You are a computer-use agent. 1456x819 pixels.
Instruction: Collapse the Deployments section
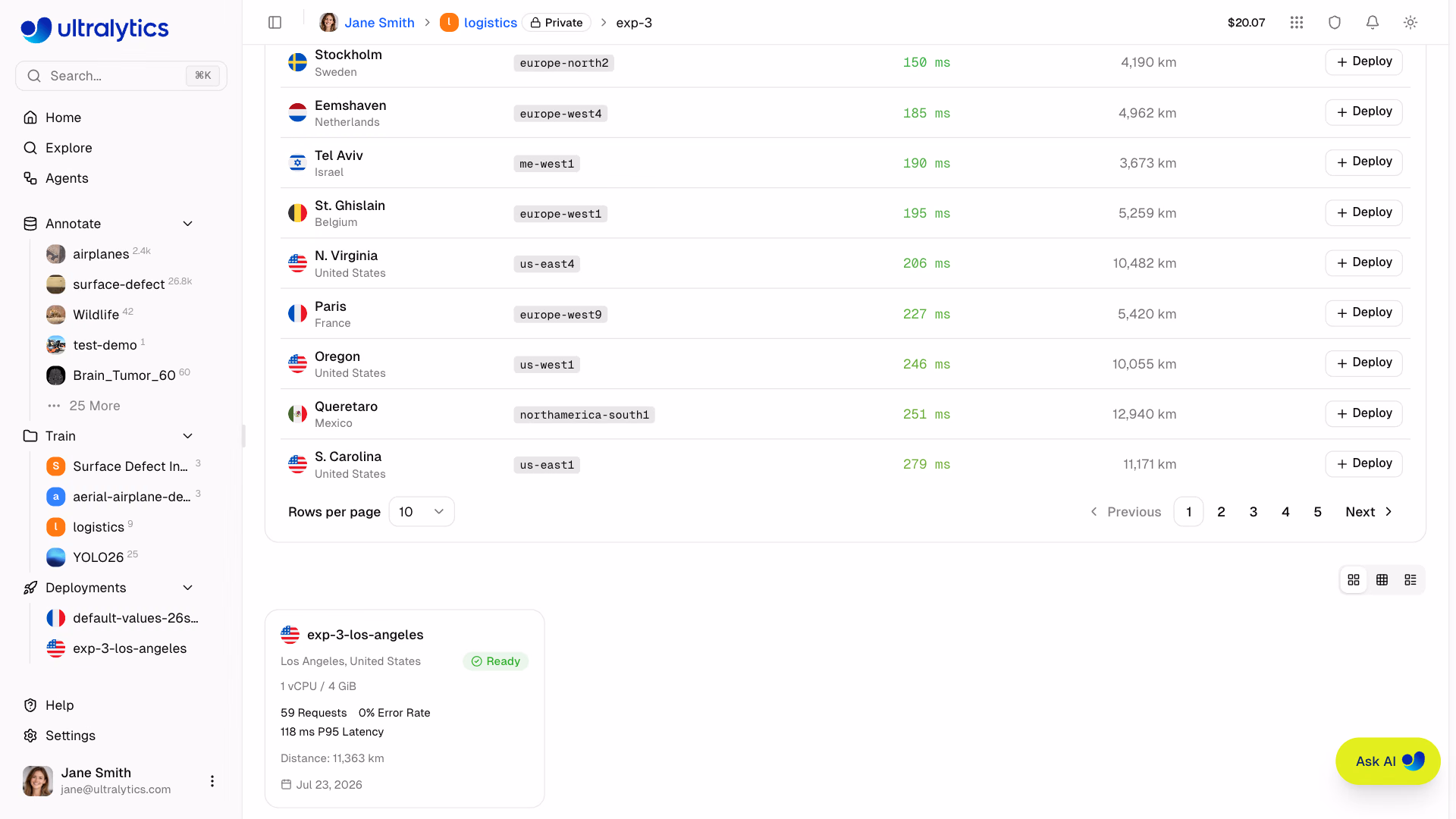(x=188, y=588)
